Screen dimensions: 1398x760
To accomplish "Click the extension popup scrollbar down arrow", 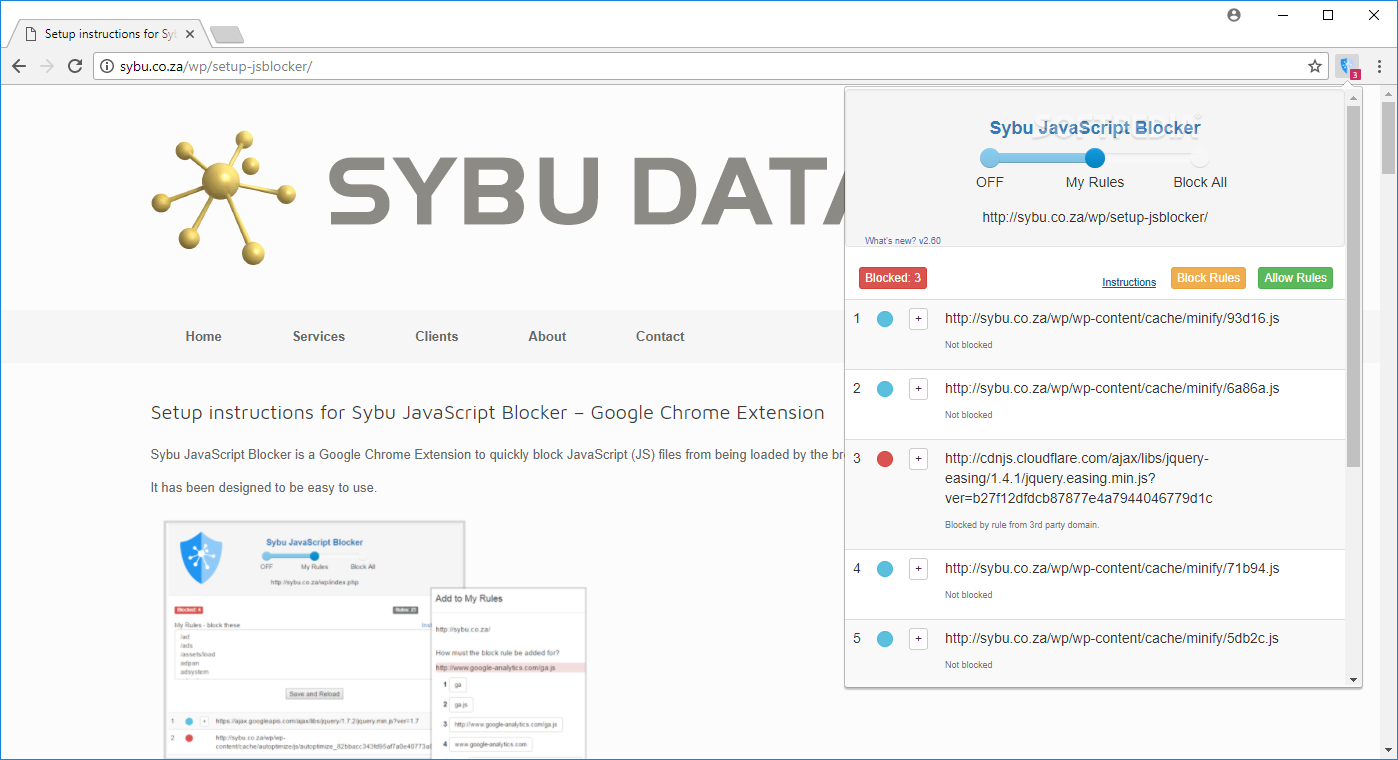I will pyautogui.click(x=1354, y=680).
